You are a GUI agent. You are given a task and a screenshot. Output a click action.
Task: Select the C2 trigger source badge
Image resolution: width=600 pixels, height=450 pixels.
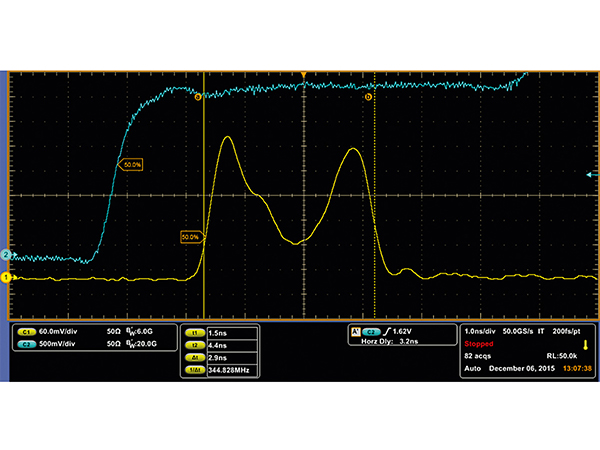point(371,330)
